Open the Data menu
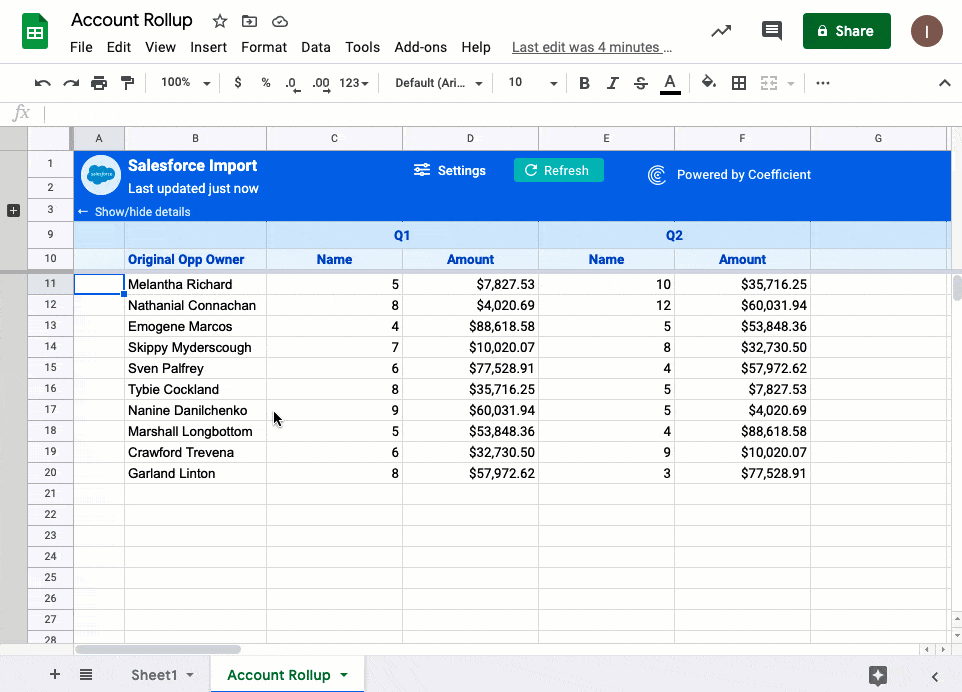The image size is (962, 692). (315, 47)
